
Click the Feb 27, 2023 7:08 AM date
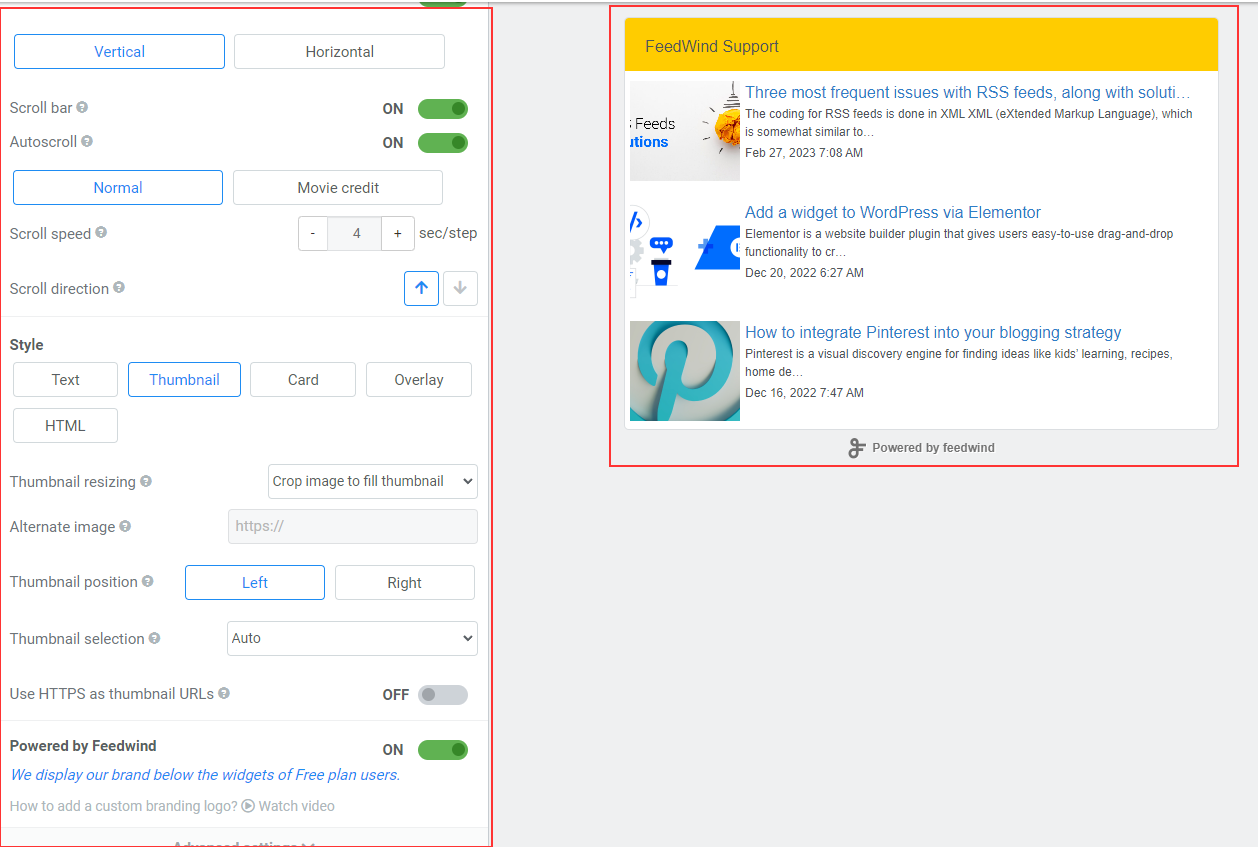coord(804,153)
